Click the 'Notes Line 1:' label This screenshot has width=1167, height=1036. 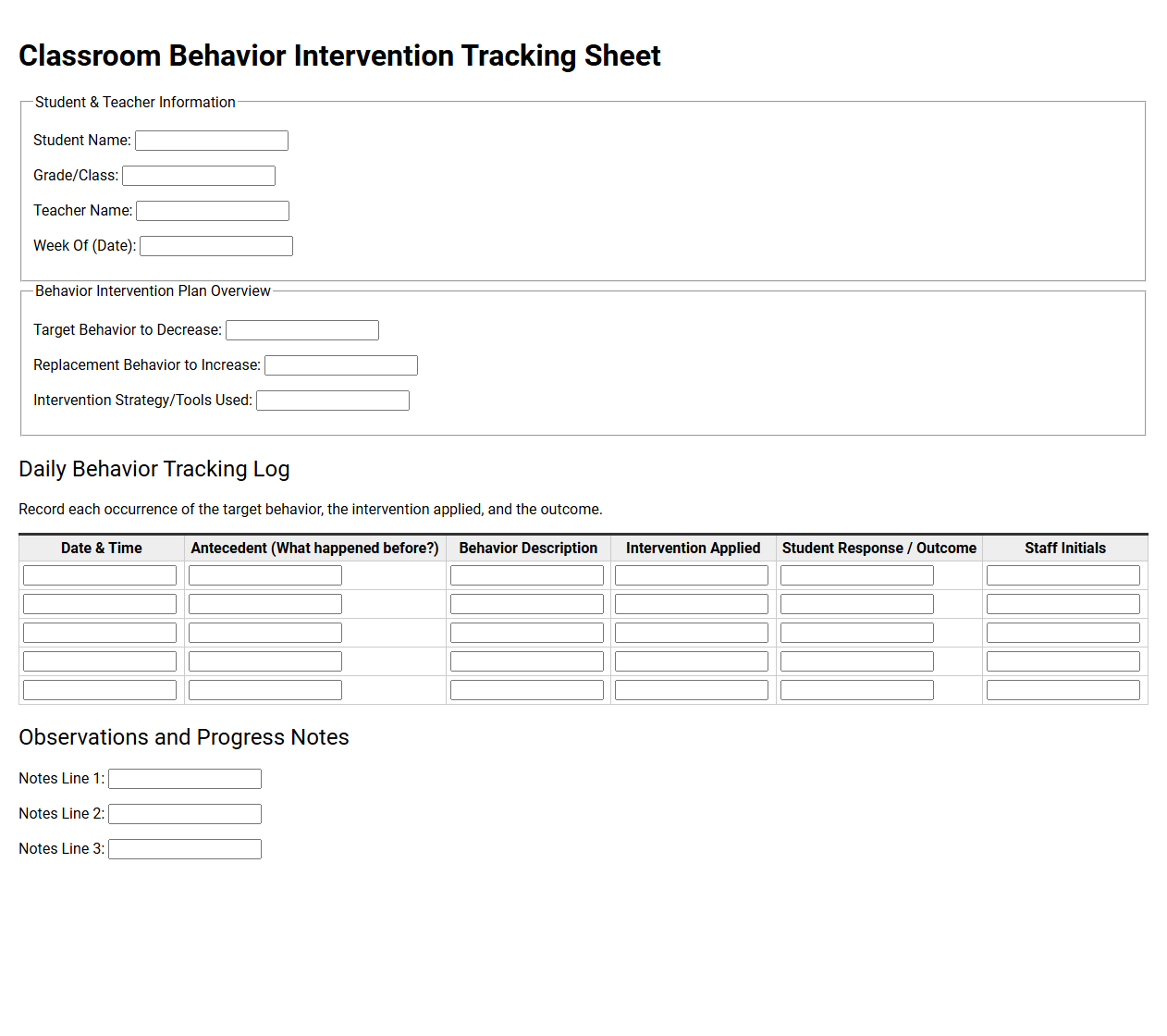[x=61, y=779]
